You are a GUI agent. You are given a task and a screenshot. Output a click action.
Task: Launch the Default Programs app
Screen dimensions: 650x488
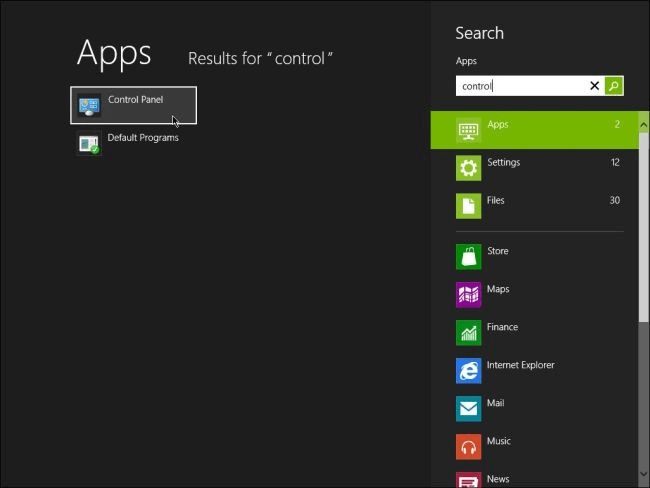click(x=131, y=143)
